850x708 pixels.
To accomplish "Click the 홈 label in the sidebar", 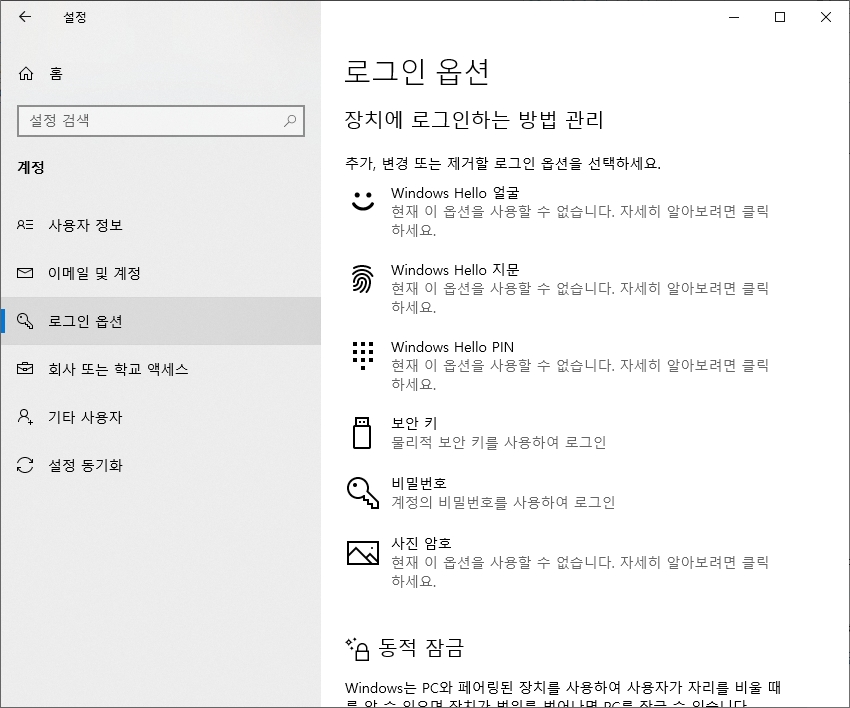I will [56, 73].
